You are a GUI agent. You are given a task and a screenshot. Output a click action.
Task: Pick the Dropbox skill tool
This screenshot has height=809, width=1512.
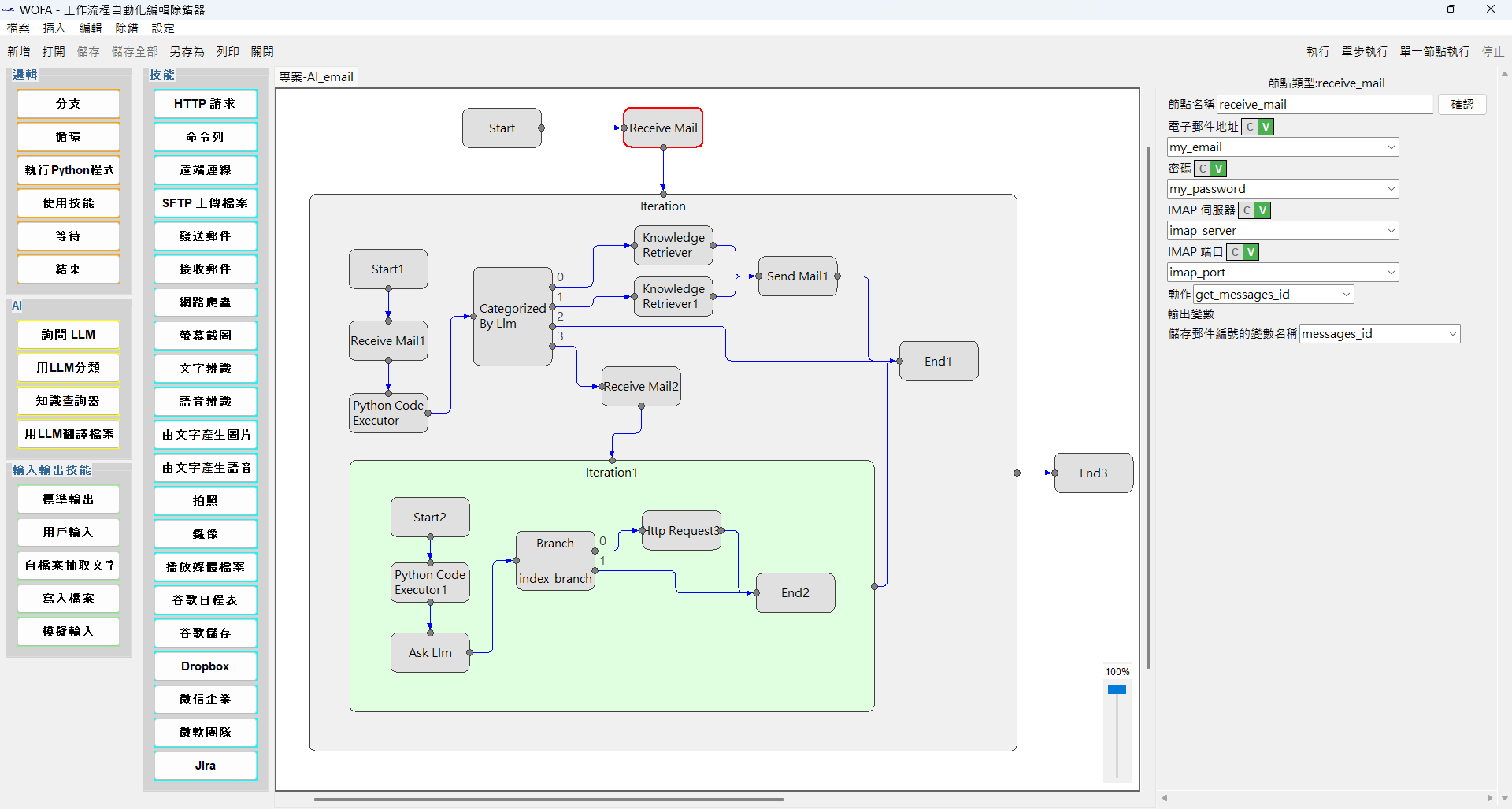click(205, 666)
